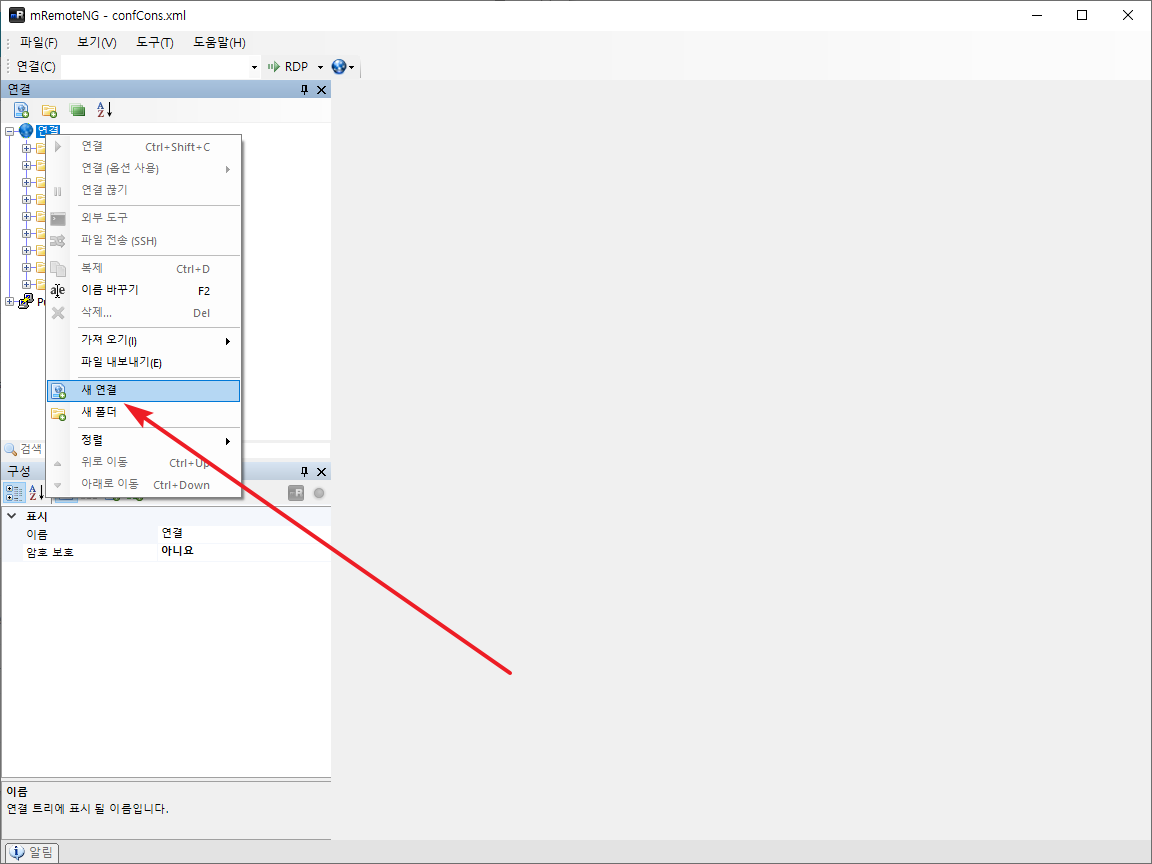This screenshot has height=864, width=1152.
Task: Select the 연결 root node label in the tree
Action: point(48,130)
